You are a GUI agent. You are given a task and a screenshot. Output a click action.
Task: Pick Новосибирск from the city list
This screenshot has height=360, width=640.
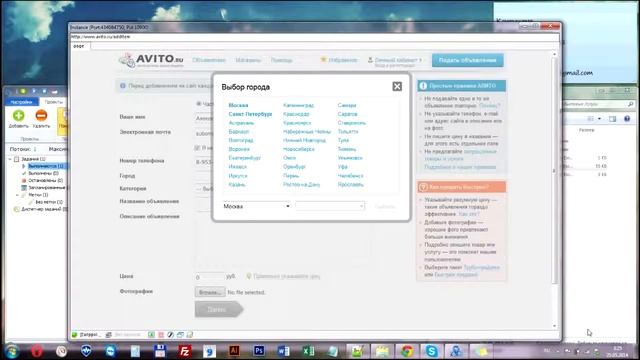pyautogui.click(x=299, y=149)
